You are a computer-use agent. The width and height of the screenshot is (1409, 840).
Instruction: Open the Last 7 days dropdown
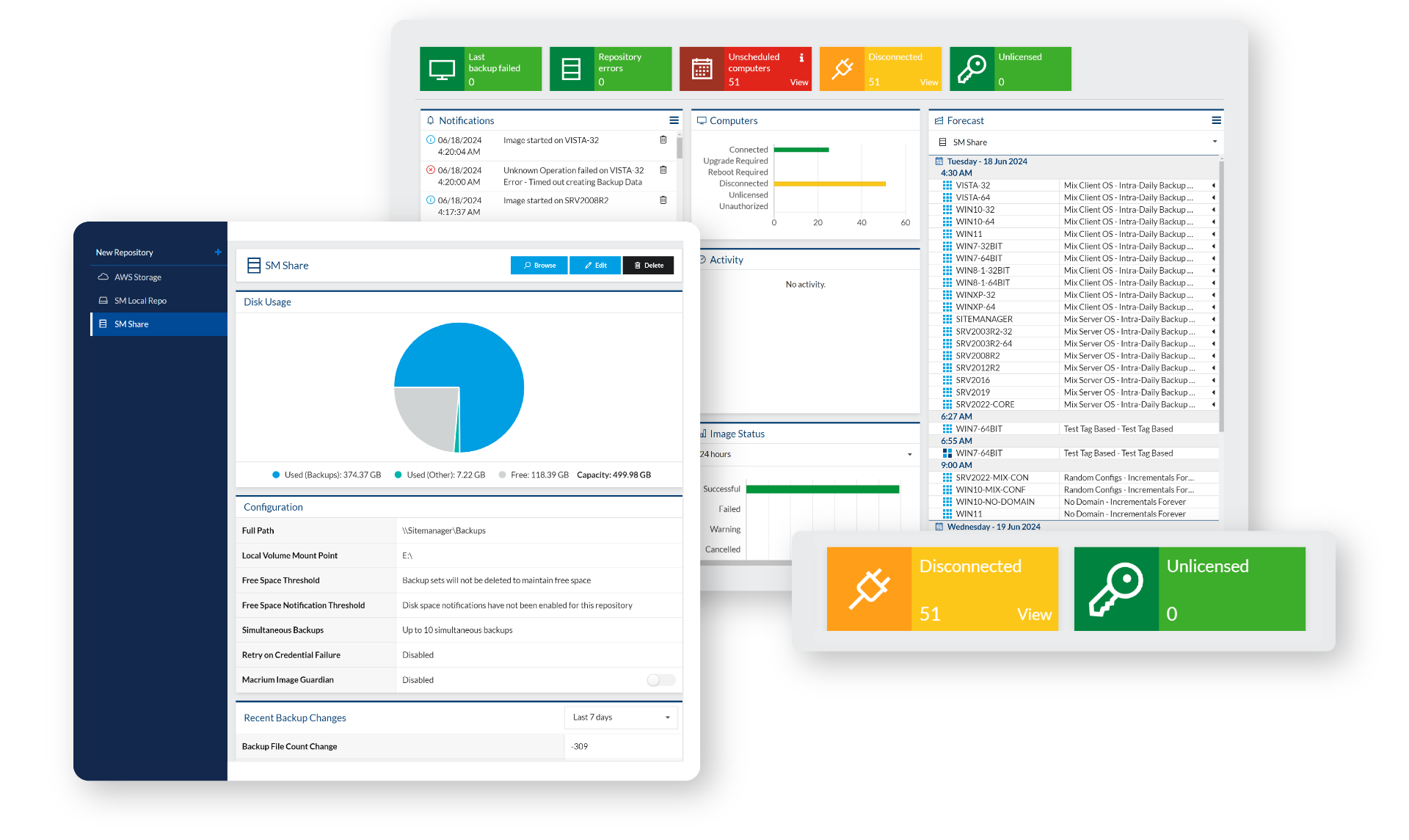click(621, 717)
